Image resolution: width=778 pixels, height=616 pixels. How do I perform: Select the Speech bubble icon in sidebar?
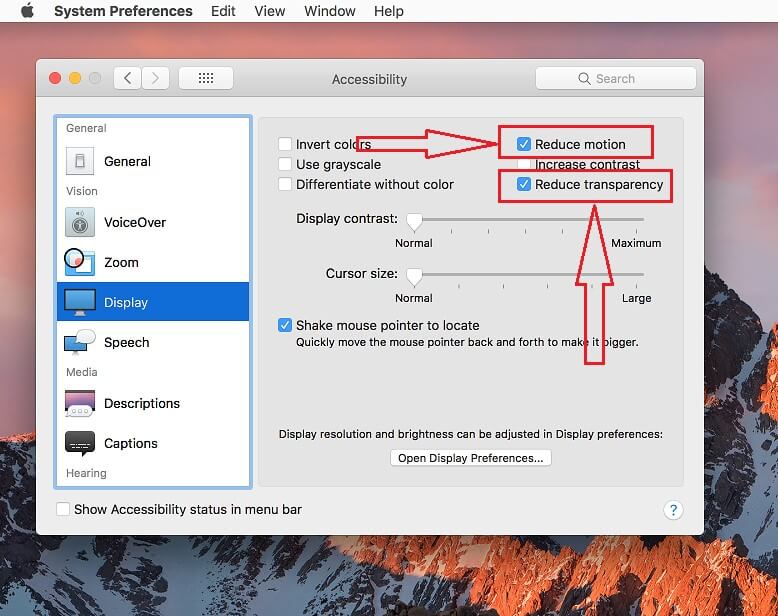[80, 342]
